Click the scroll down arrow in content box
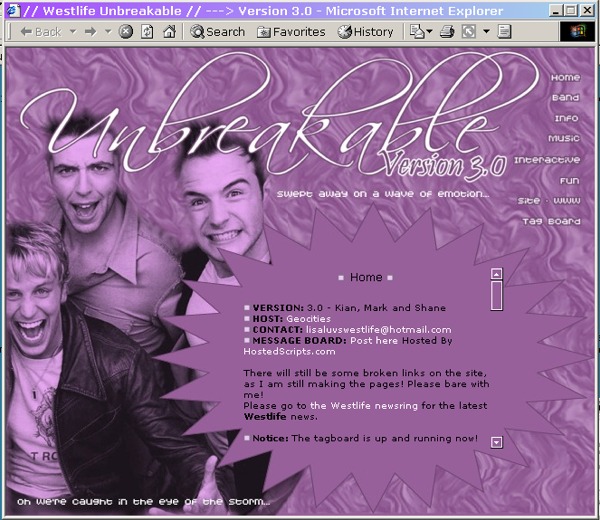The height and width of the screenshot is (520, 600). 496,440
